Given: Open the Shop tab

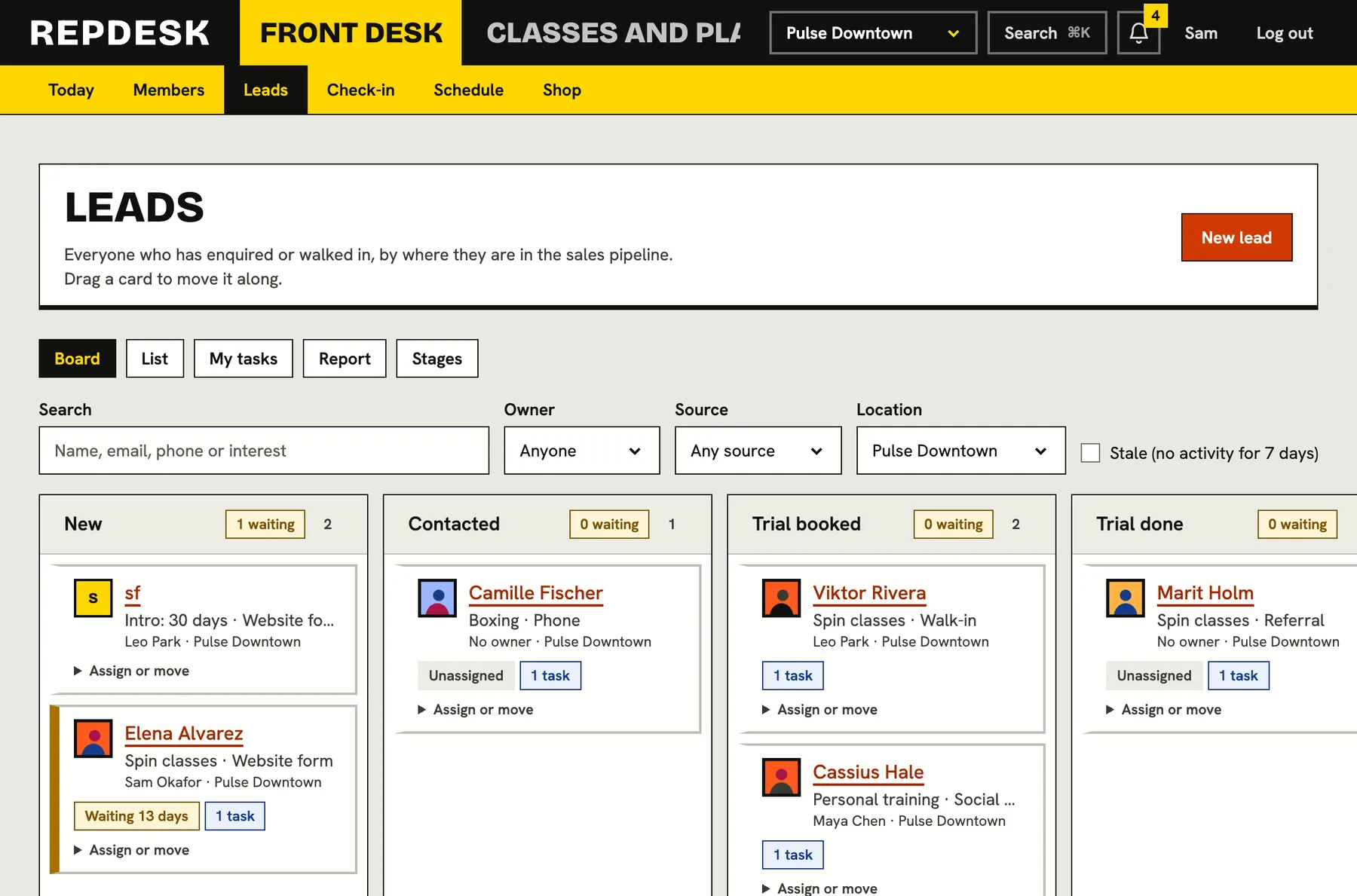Looking at the screenshot, I should coord(562,90).
